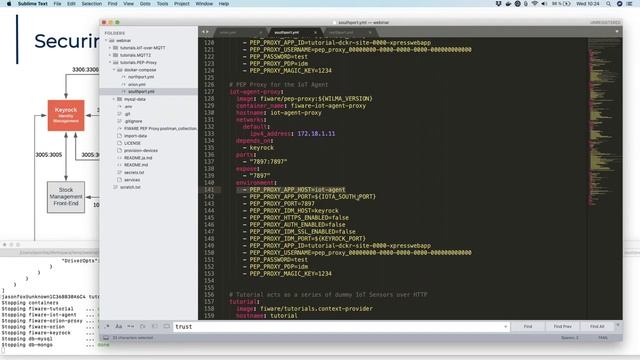The width and height of the screenshot is (640, 360).
Task: Expand the tutorials.IoT-over-MQTT folder
Action: point(110,48)
